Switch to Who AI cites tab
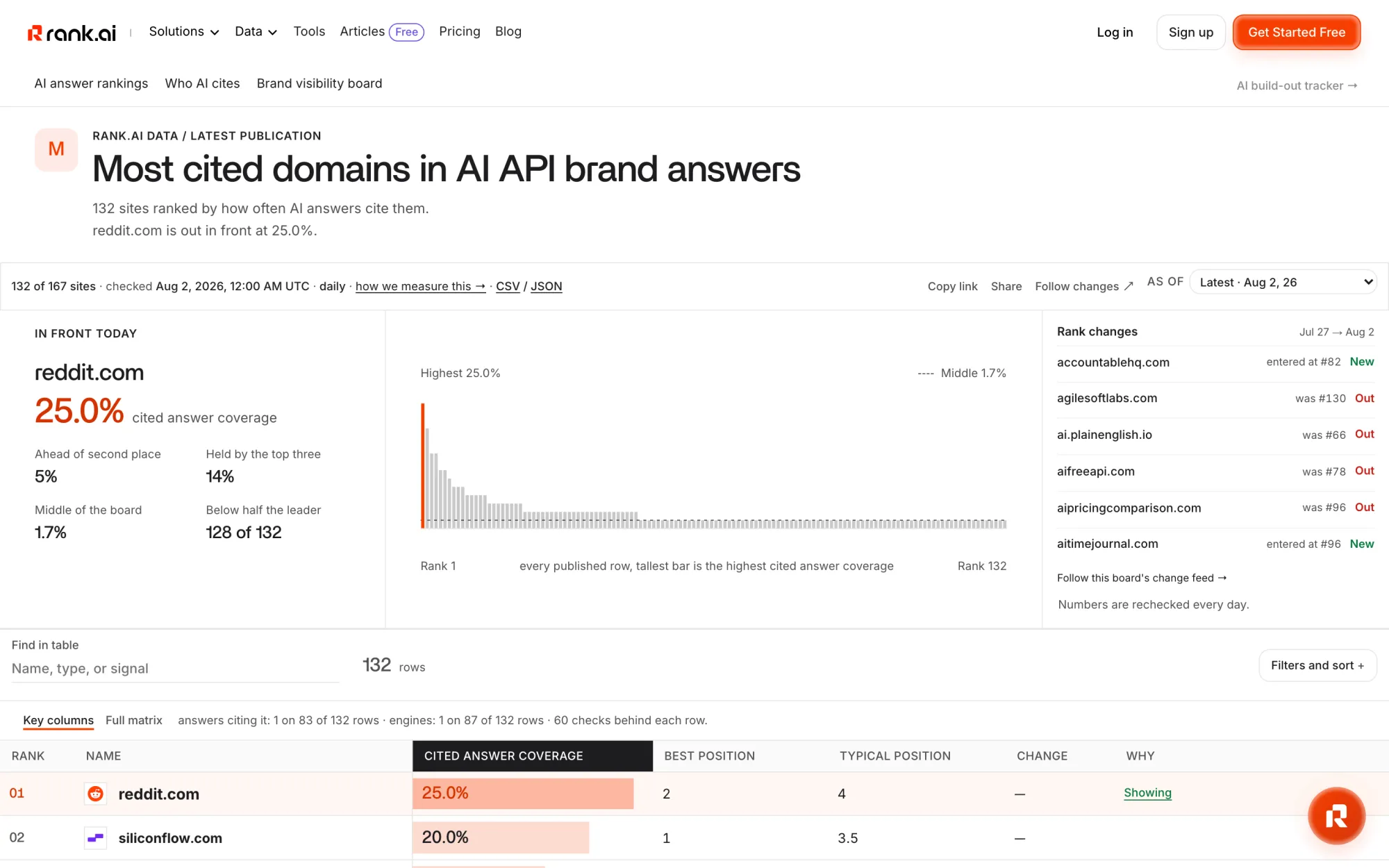The height and width of the screenshot is (868, 1389). [202, 83]
